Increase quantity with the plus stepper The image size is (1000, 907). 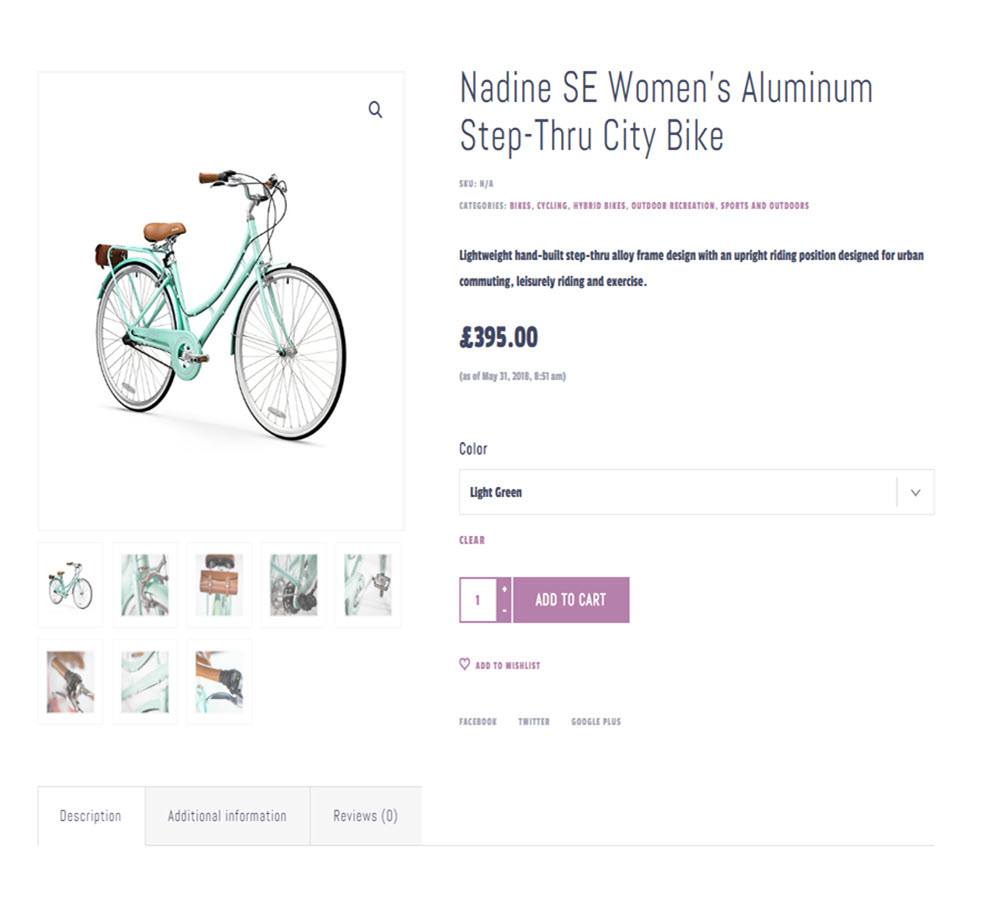tap(504, 589)
